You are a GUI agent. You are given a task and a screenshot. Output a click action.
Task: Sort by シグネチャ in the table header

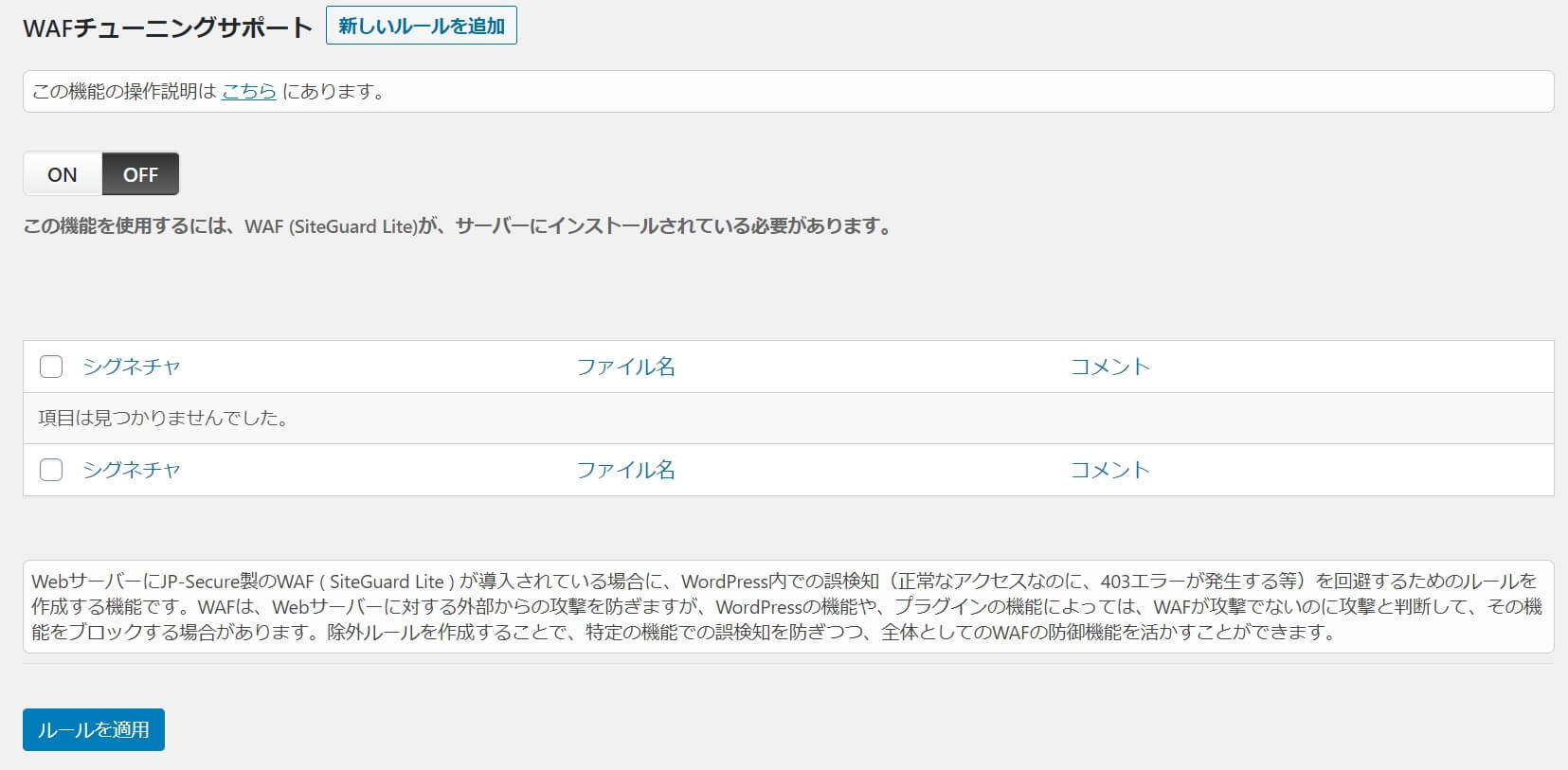point(131,367)
